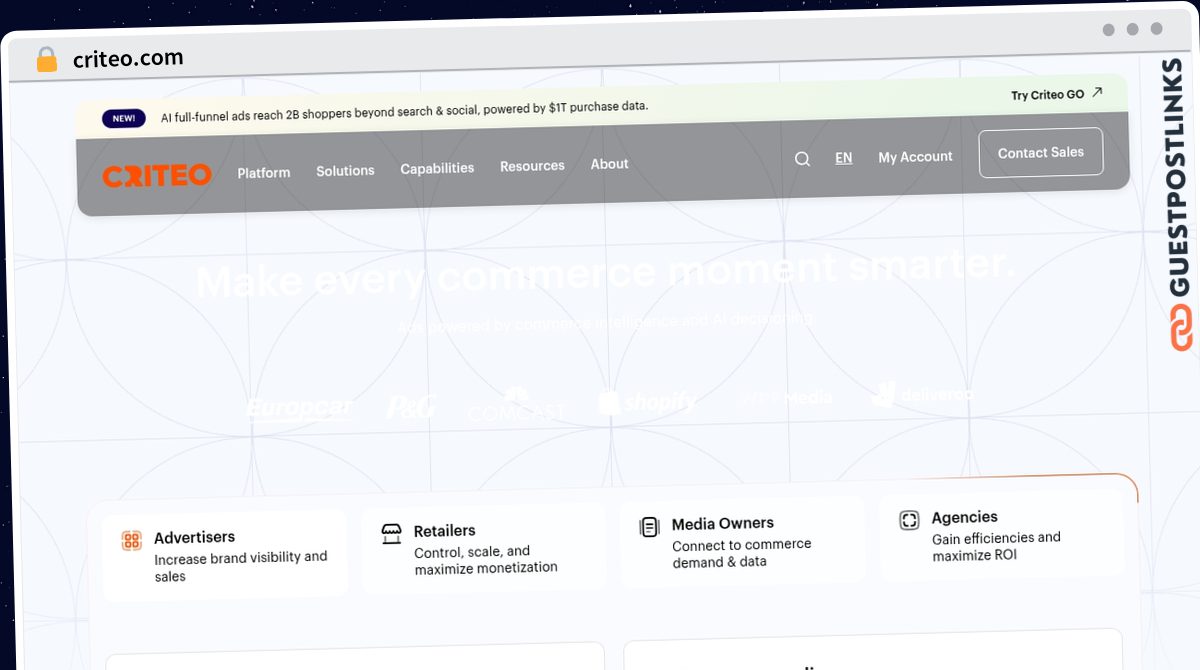This screenshot has width=1200, height=670.
Task: Click the P&G logo
Action: [411, 406]
